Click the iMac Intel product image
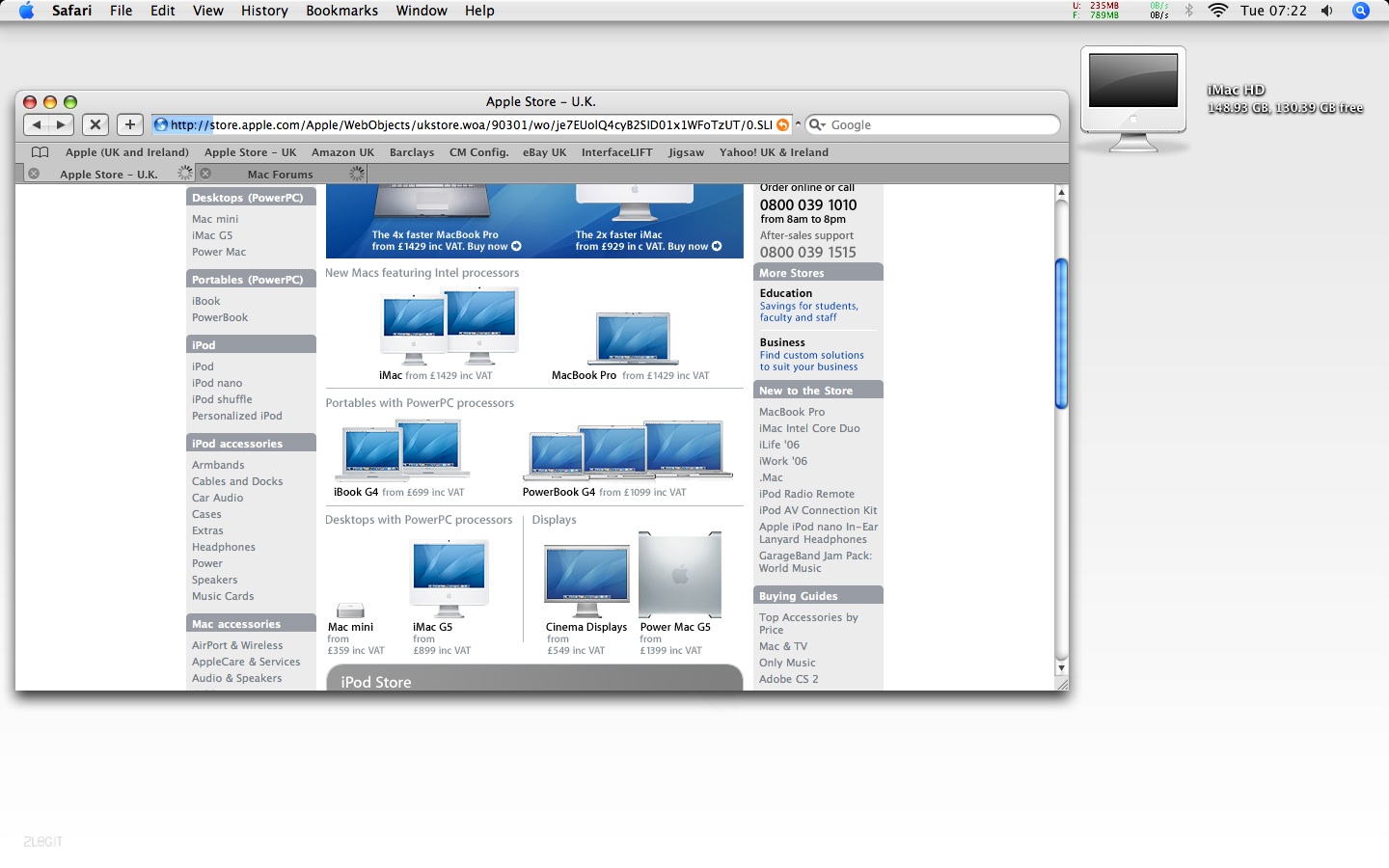1389x868 pixels. [x=449, y=327]
